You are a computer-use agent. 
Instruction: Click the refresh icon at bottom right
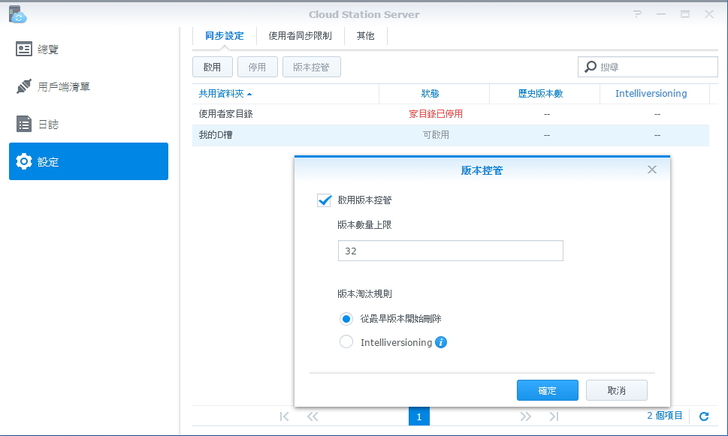tap(704, 416)
